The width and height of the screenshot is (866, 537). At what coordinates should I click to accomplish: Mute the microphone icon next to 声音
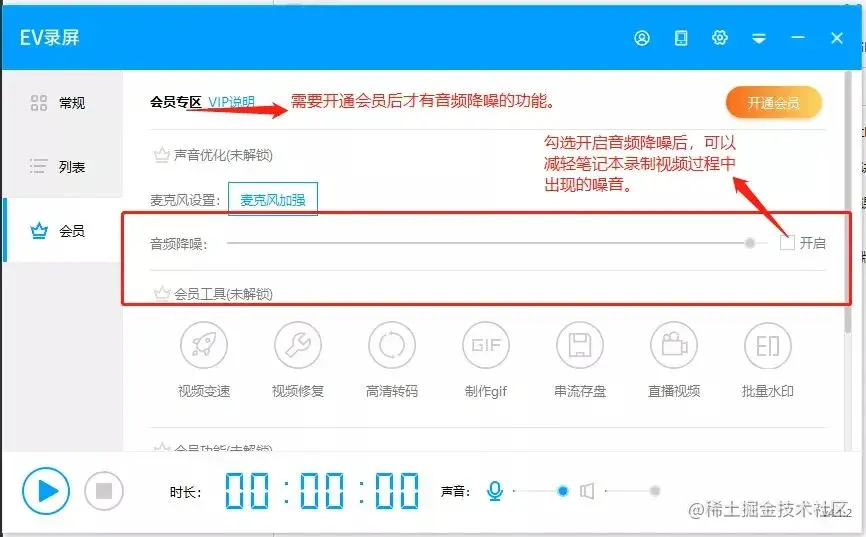495,491
